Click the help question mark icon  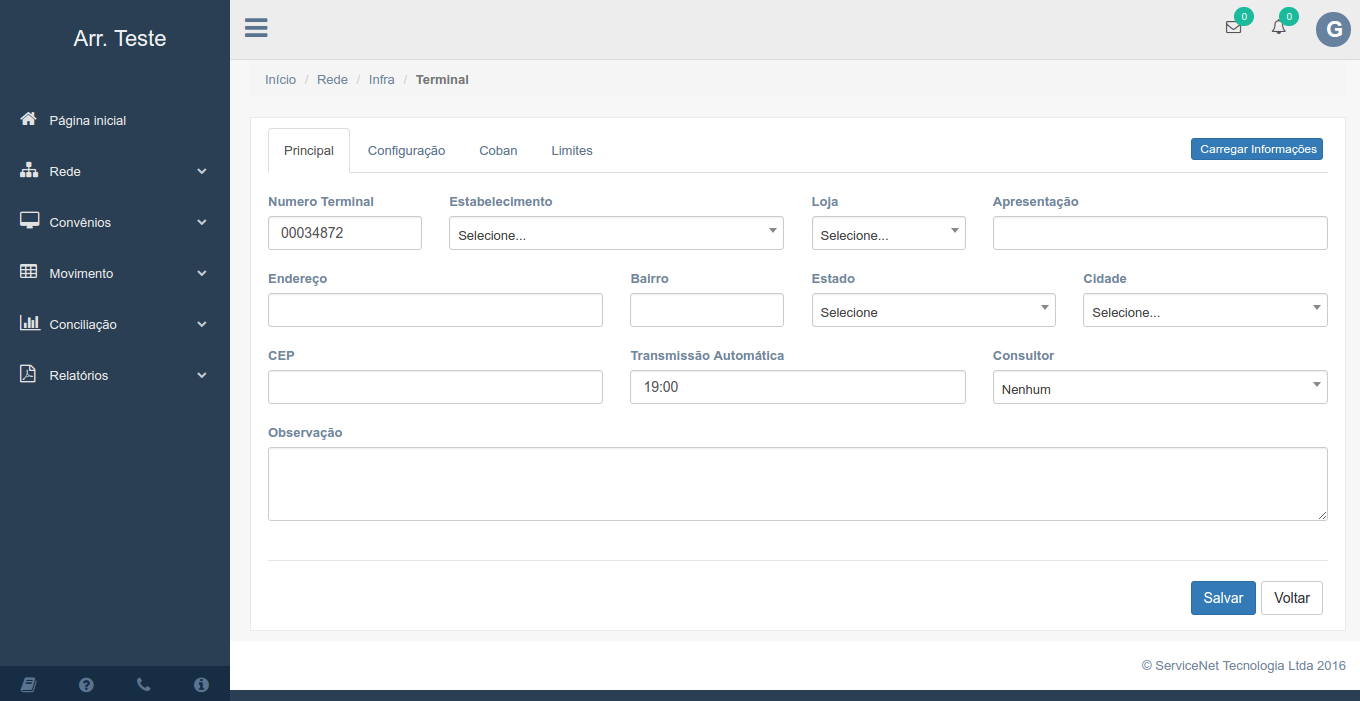coord(86,684)
